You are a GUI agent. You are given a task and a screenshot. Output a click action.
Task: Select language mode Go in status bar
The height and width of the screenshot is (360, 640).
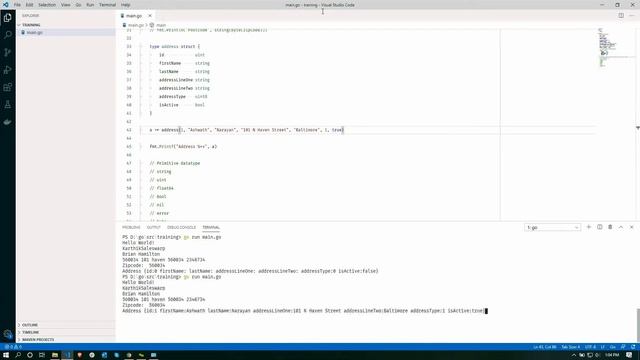coord(613,347)
